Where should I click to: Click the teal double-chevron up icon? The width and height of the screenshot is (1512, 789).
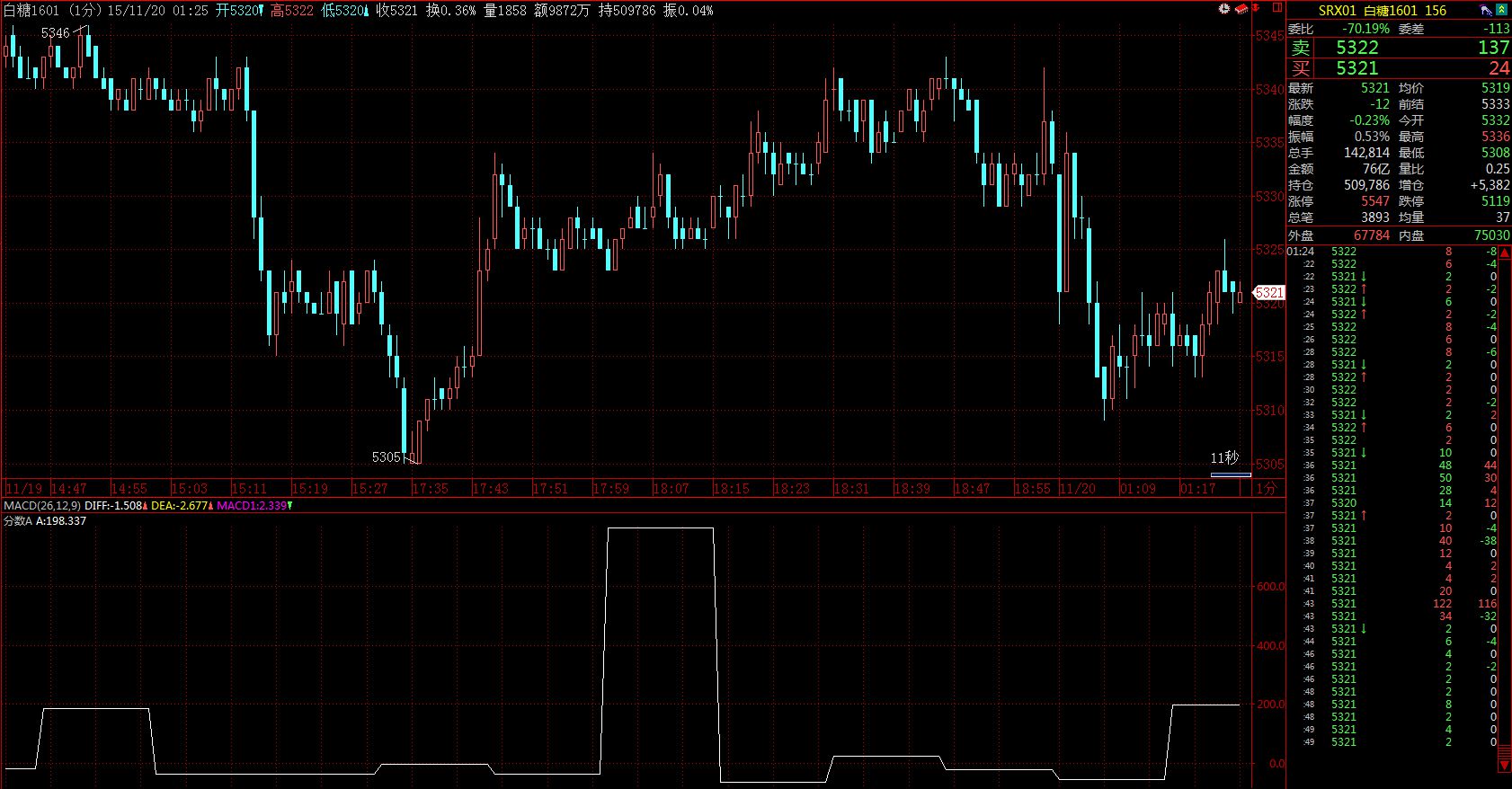pos(1500,10)
